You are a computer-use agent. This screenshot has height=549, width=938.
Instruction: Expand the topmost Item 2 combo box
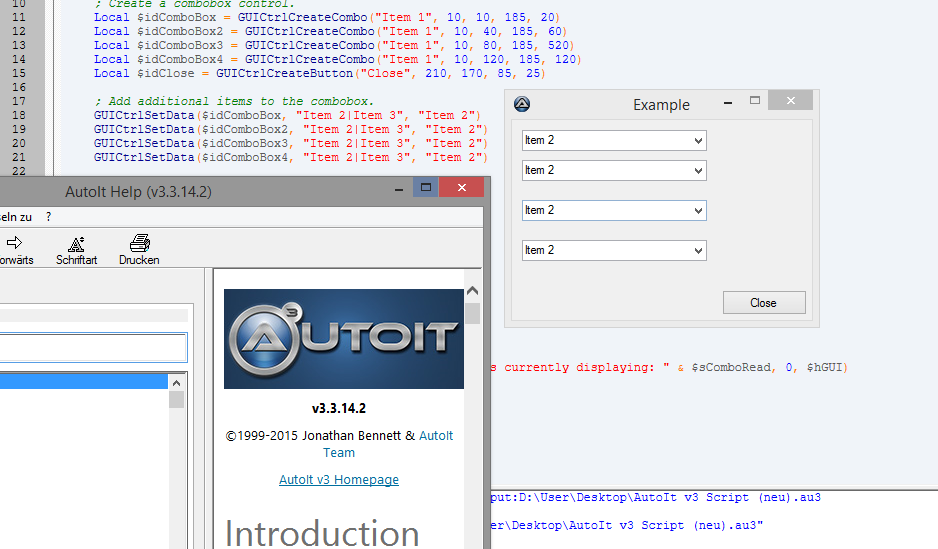[697, 141]
